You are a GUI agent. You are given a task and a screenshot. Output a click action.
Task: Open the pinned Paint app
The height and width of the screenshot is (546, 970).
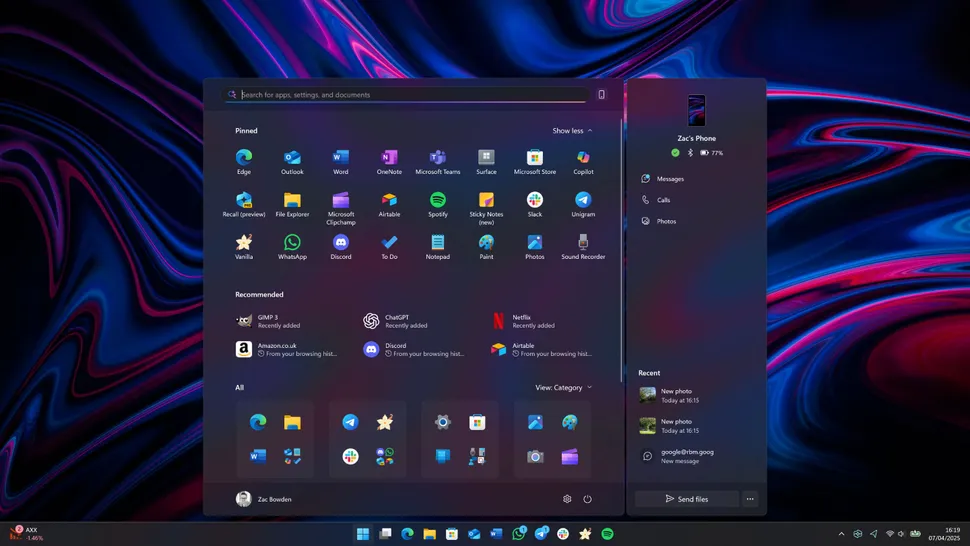click(486, 243)
